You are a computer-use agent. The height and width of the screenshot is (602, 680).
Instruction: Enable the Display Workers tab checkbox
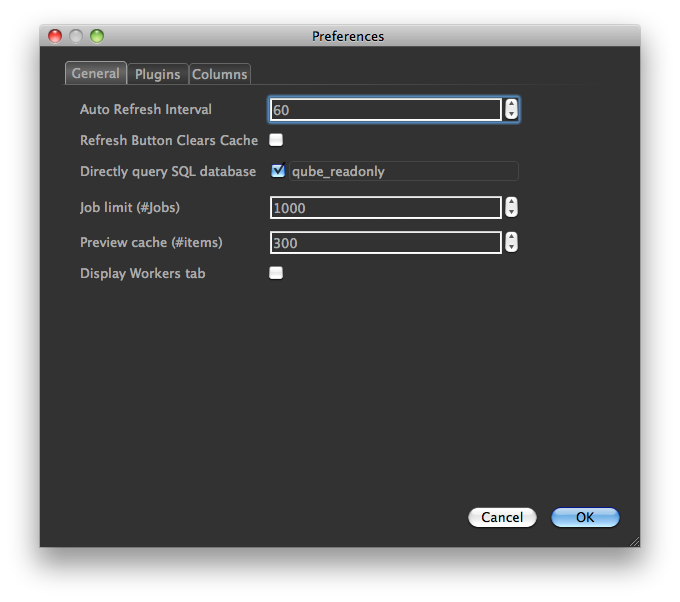pyautogui.click(x=276, y=273)
